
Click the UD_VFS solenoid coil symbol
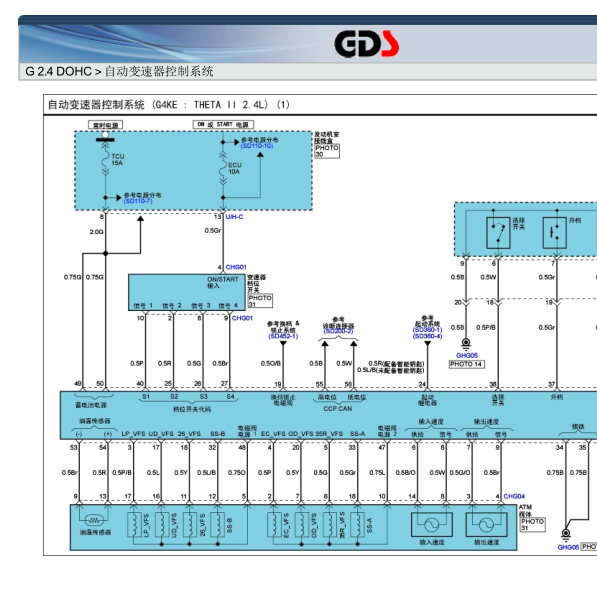(162, 525)
